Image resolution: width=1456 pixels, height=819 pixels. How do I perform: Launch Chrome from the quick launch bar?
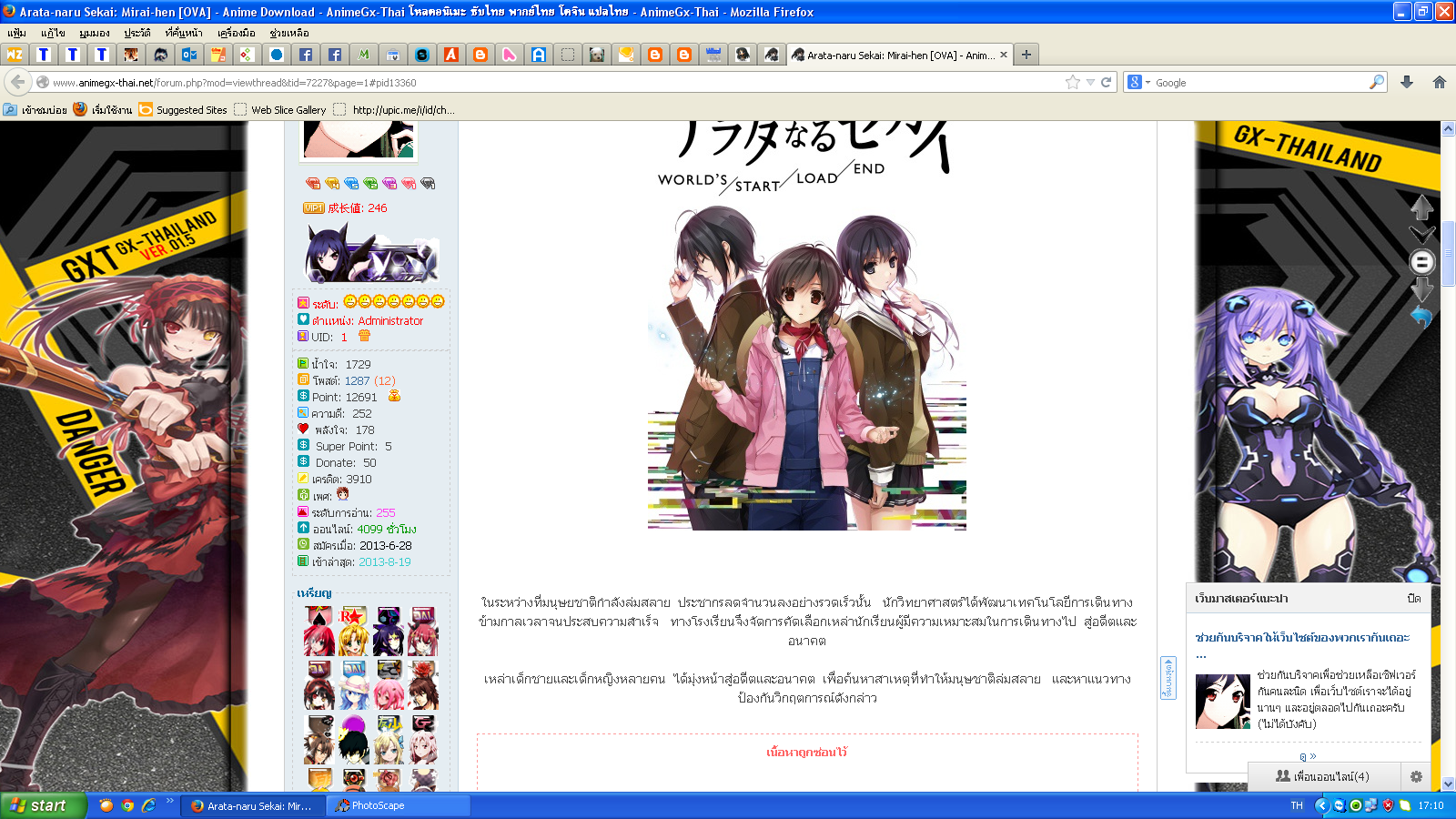pos(127,805)
